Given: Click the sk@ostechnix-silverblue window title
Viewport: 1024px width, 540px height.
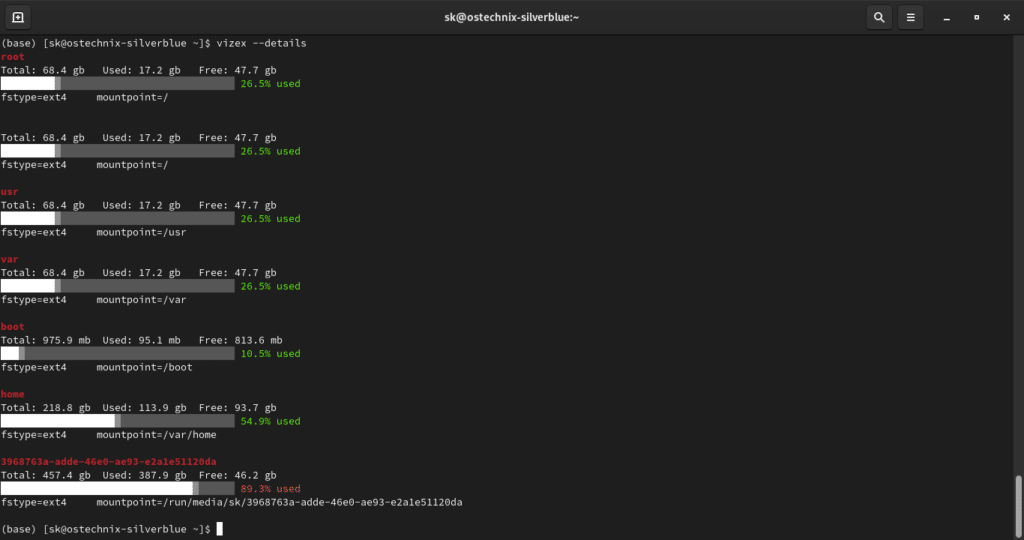Looking at the screenshot, I should (x=511, y=17).
